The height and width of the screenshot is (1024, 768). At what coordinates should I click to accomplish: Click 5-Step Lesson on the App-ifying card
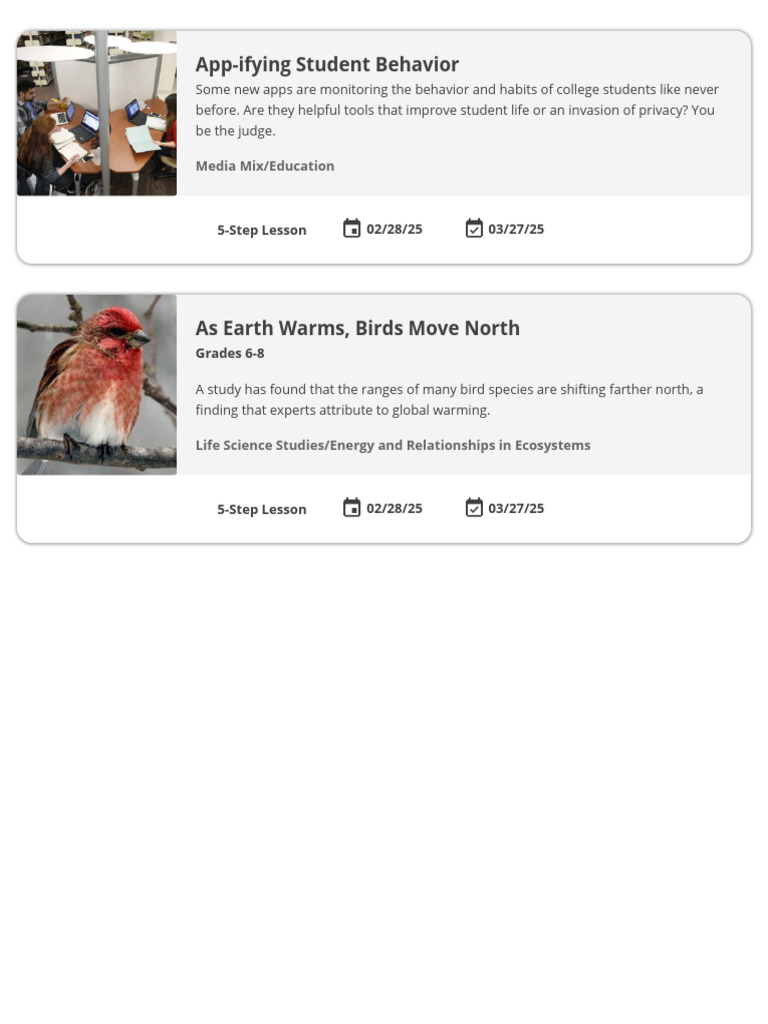[262, 230]
